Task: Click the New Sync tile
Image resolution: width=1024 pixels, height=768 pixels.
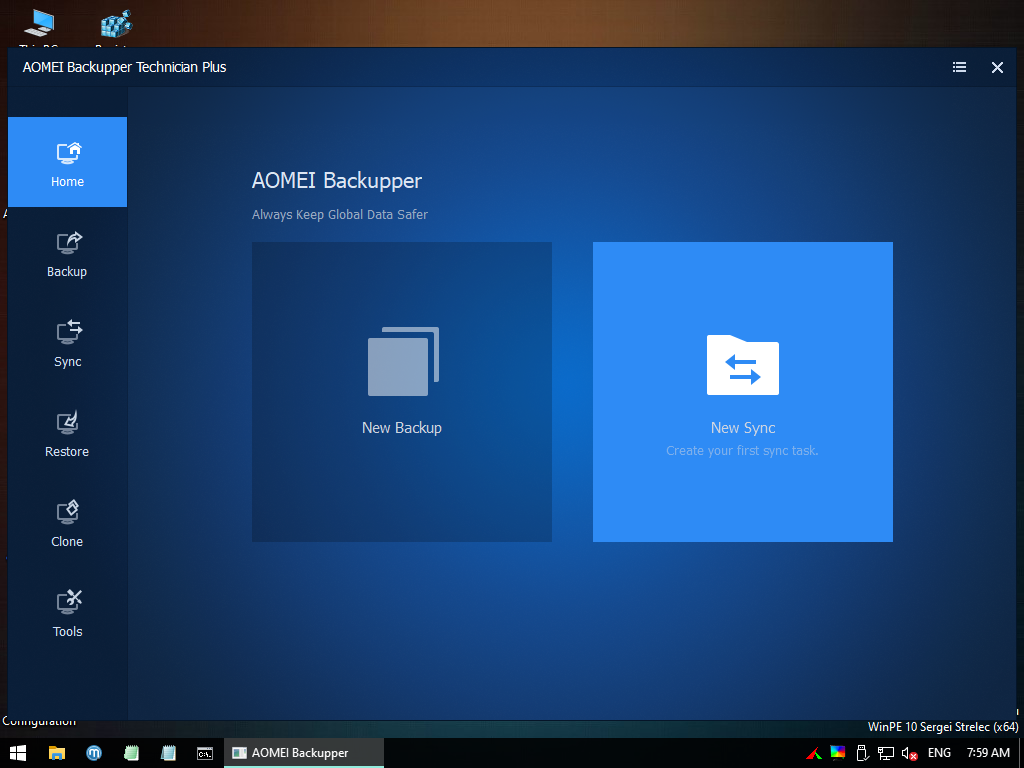Action: (x=743, y=392)
